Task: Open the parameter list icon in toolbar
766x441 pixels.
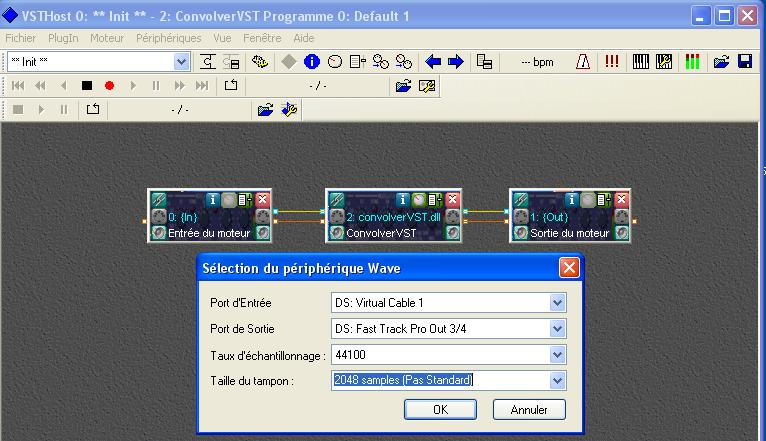Action: click(358, 62)
